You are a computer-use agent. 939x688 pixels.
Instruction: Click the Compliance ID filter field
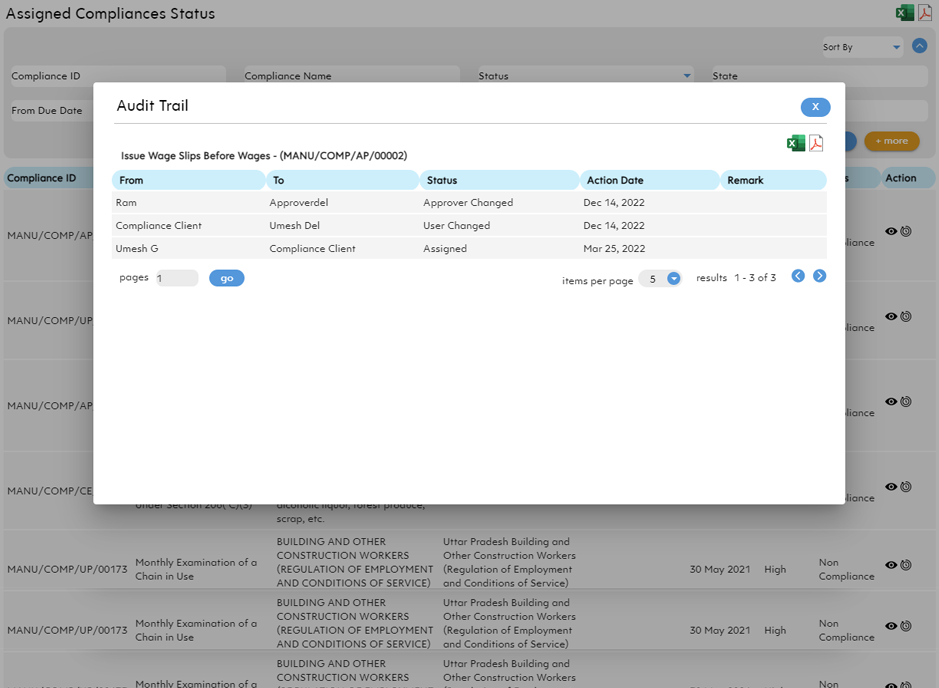click(118, 75)
